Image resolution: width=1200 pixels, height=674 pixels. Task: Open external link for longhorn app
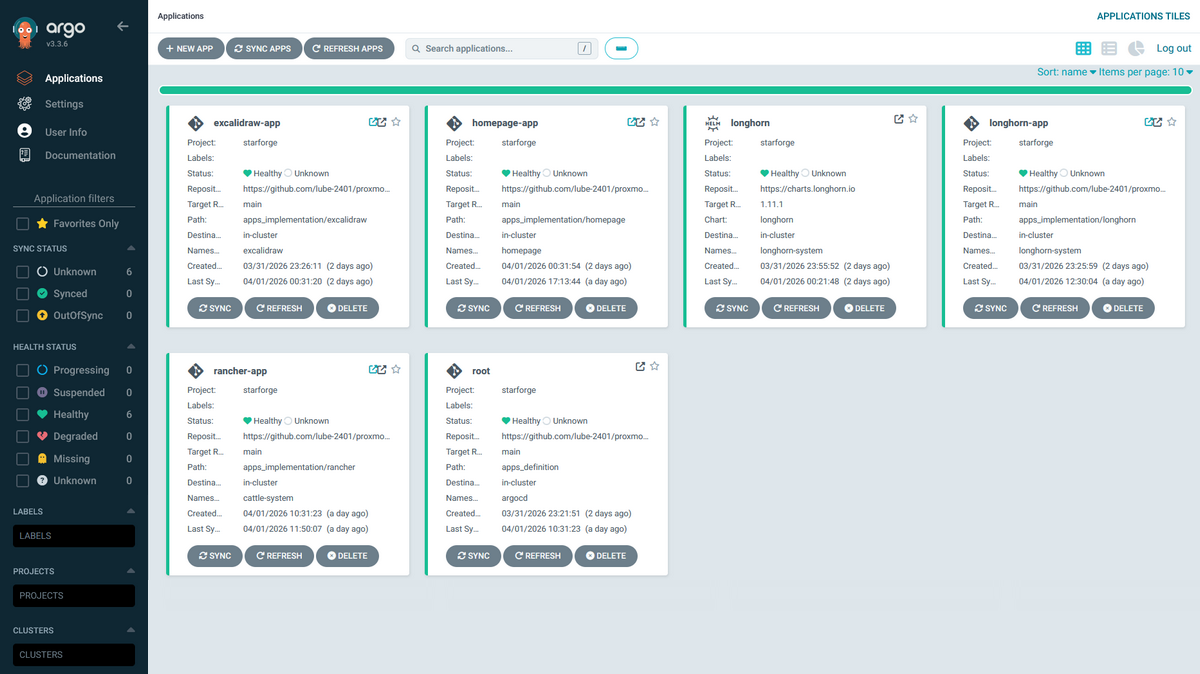click(x=898, y=119)
